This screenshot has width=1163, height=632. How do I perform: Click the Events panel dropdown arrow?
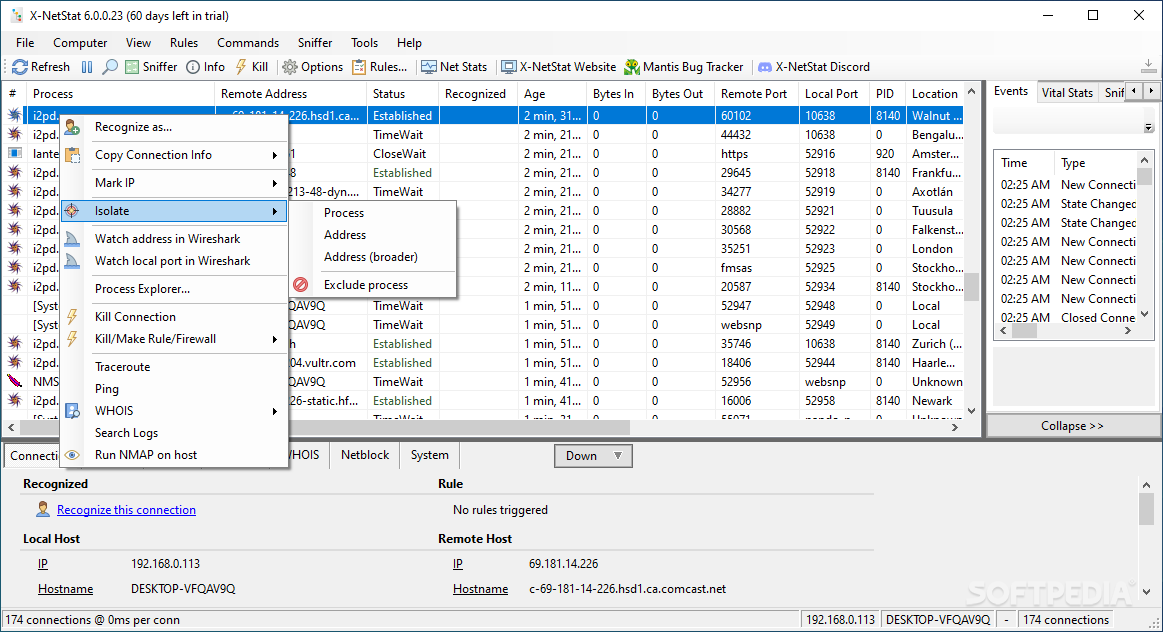click(1148, 128)
